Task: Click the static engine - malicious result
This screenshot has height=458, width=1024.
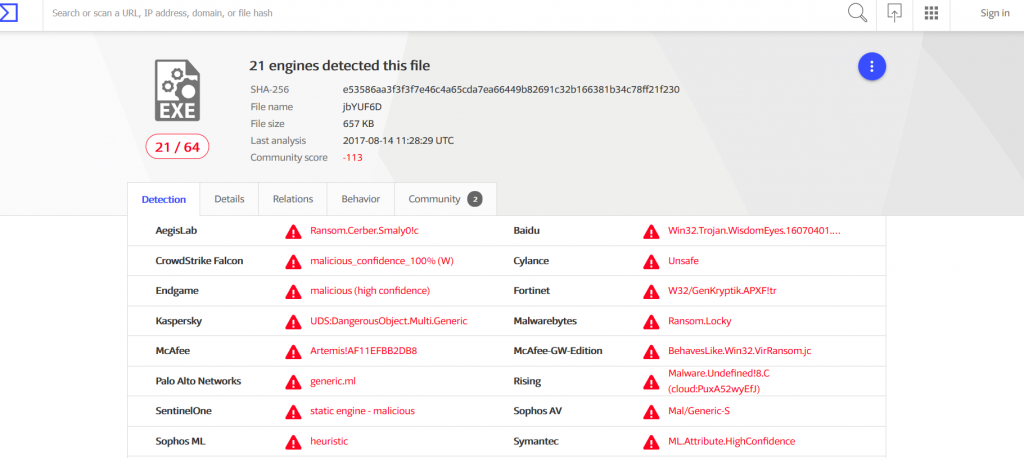Action: tap(362, 411)
